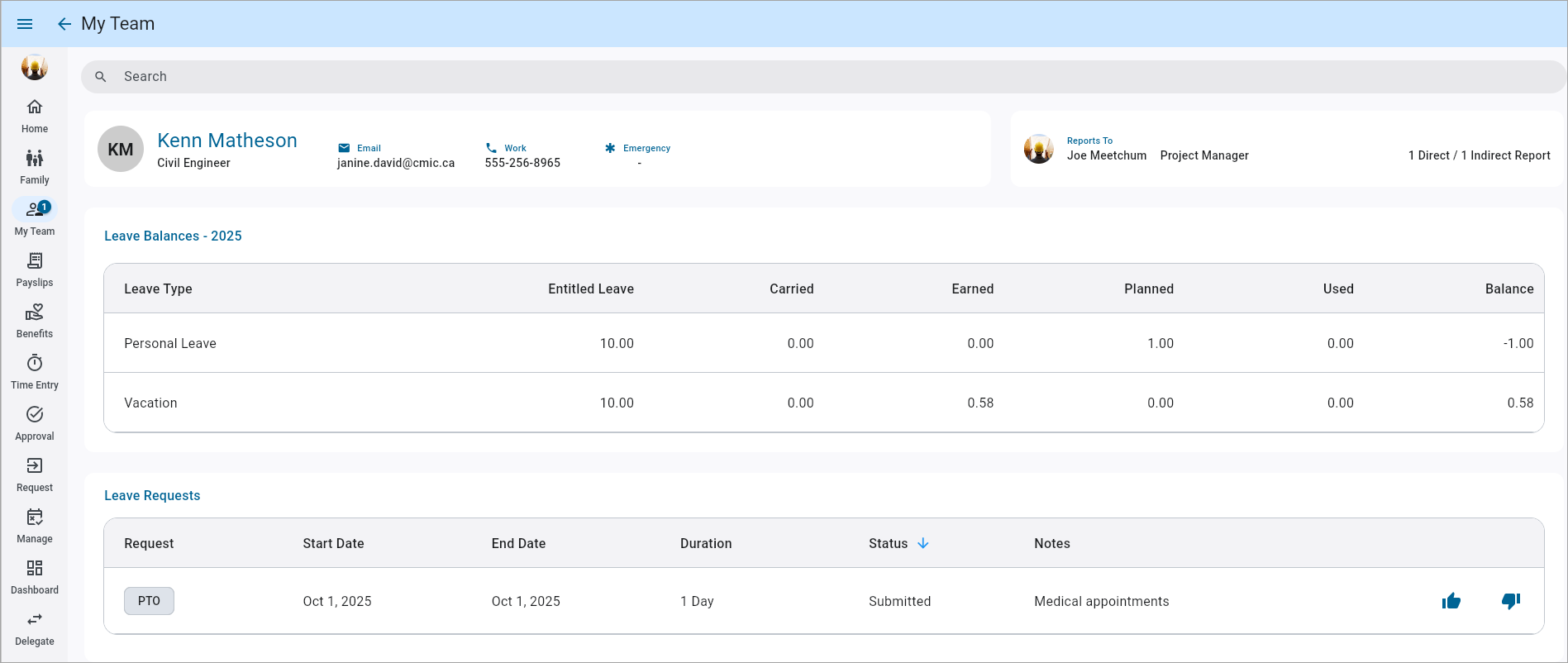Click the back arrow beside My Team
The image size is (1568, 663).
[64, 24]
